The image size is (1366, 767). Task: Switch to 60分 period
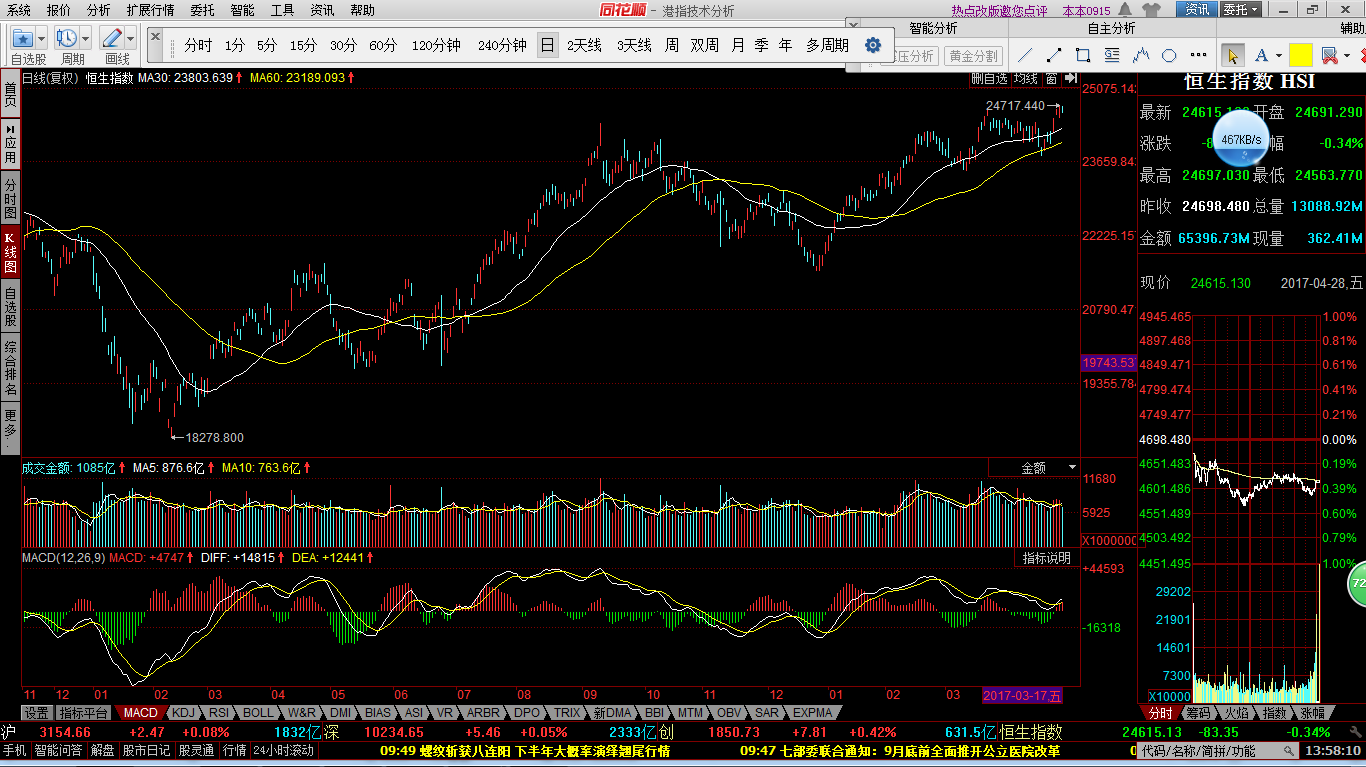pyautogui.click(x=383, y=45)
